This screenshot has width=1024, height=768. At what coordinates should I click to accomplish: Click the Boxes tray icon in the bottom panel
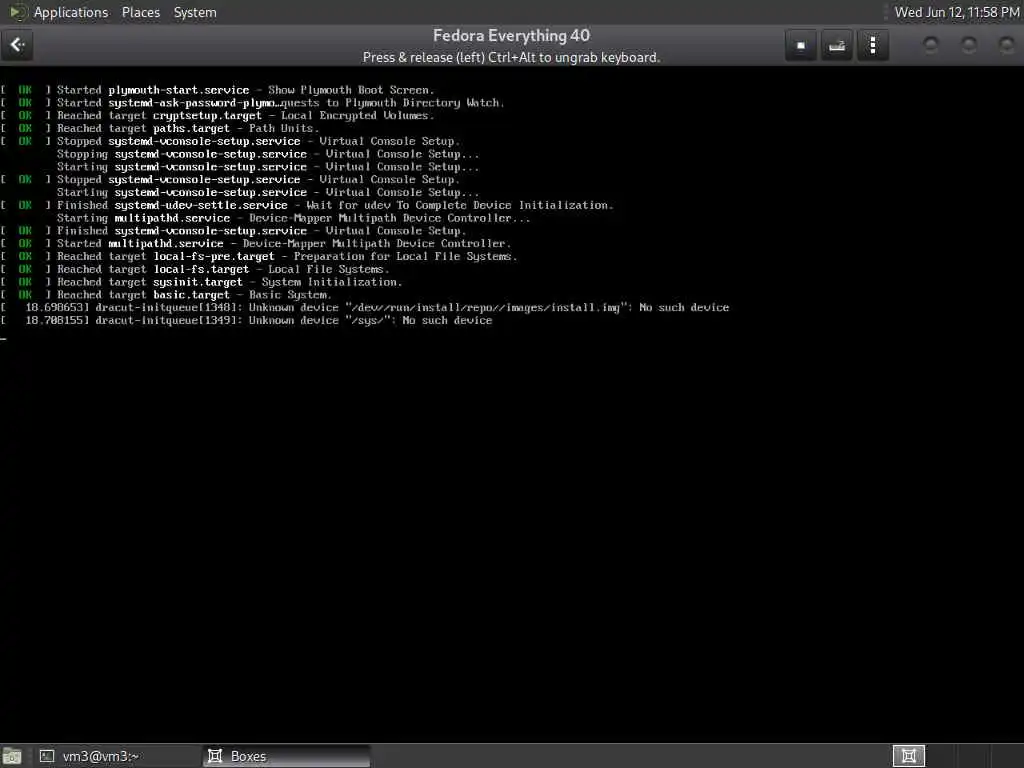tap(908, 756)
